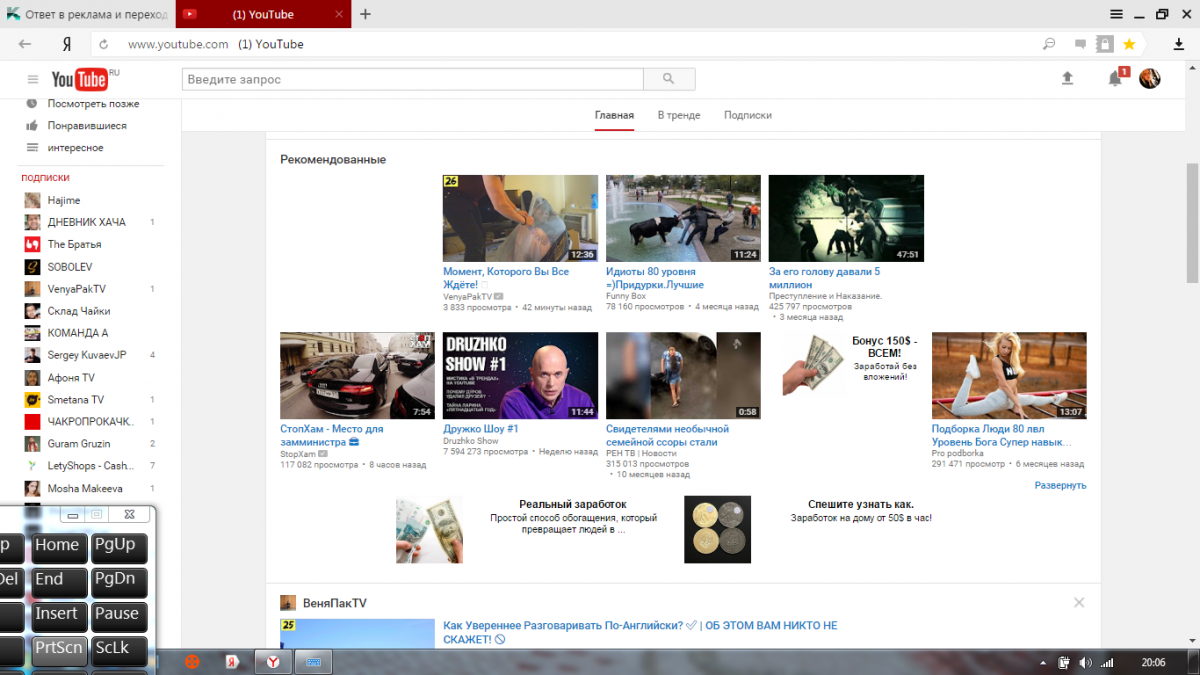Click the Yandex browser taskbar icon

click(x=271, y=662)
